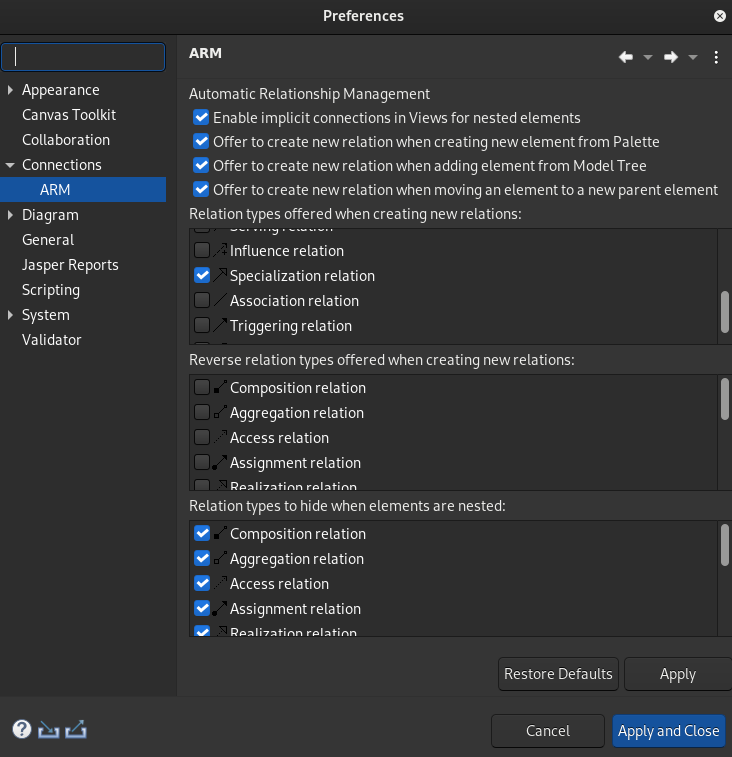The height and width of the screenshot is (757, 732).
Task: Check the Triggering relation checkbox
Action: click(x=202, y=325)
